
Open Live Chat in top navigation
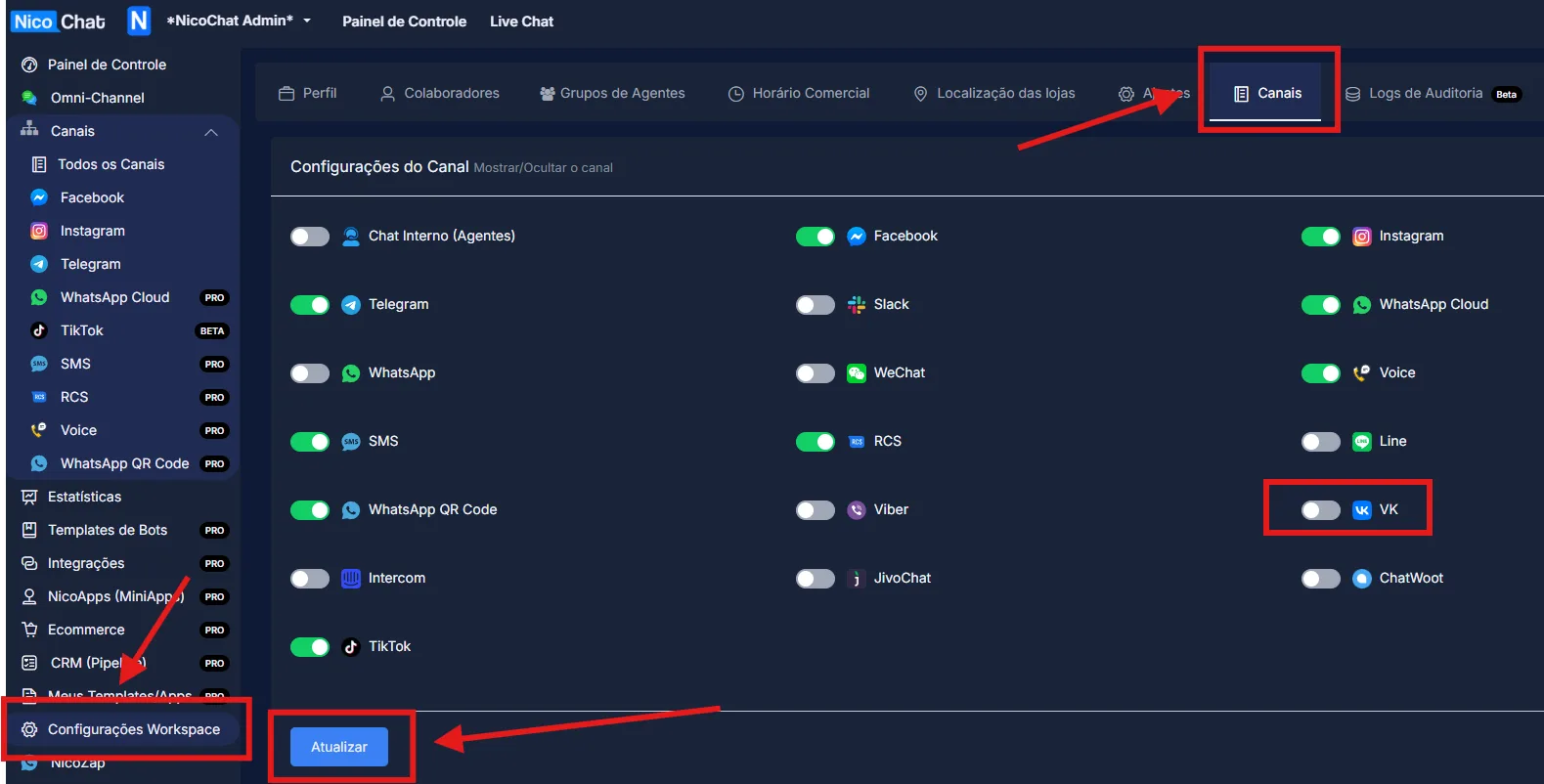(x=521, y=22)
